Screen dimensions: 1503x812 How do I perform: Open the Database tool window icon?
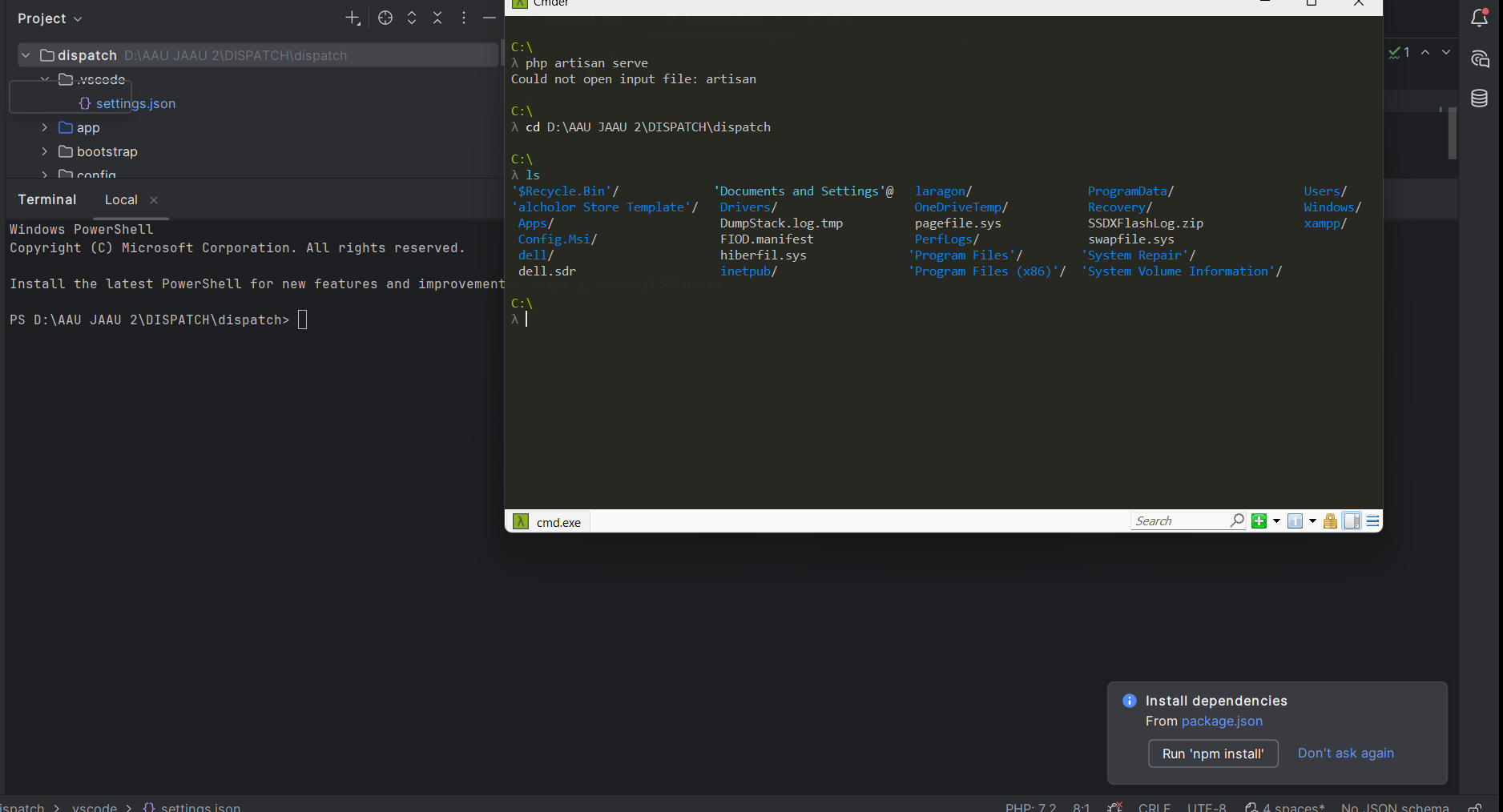click(1479, 98)
